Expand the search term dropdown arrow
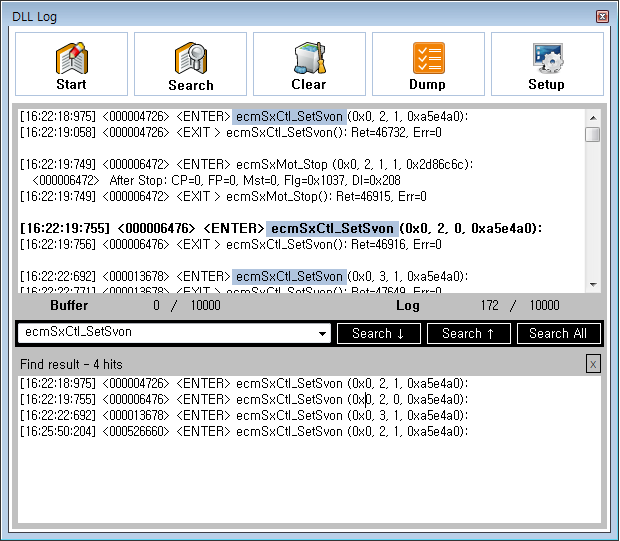 coord(322,334)
